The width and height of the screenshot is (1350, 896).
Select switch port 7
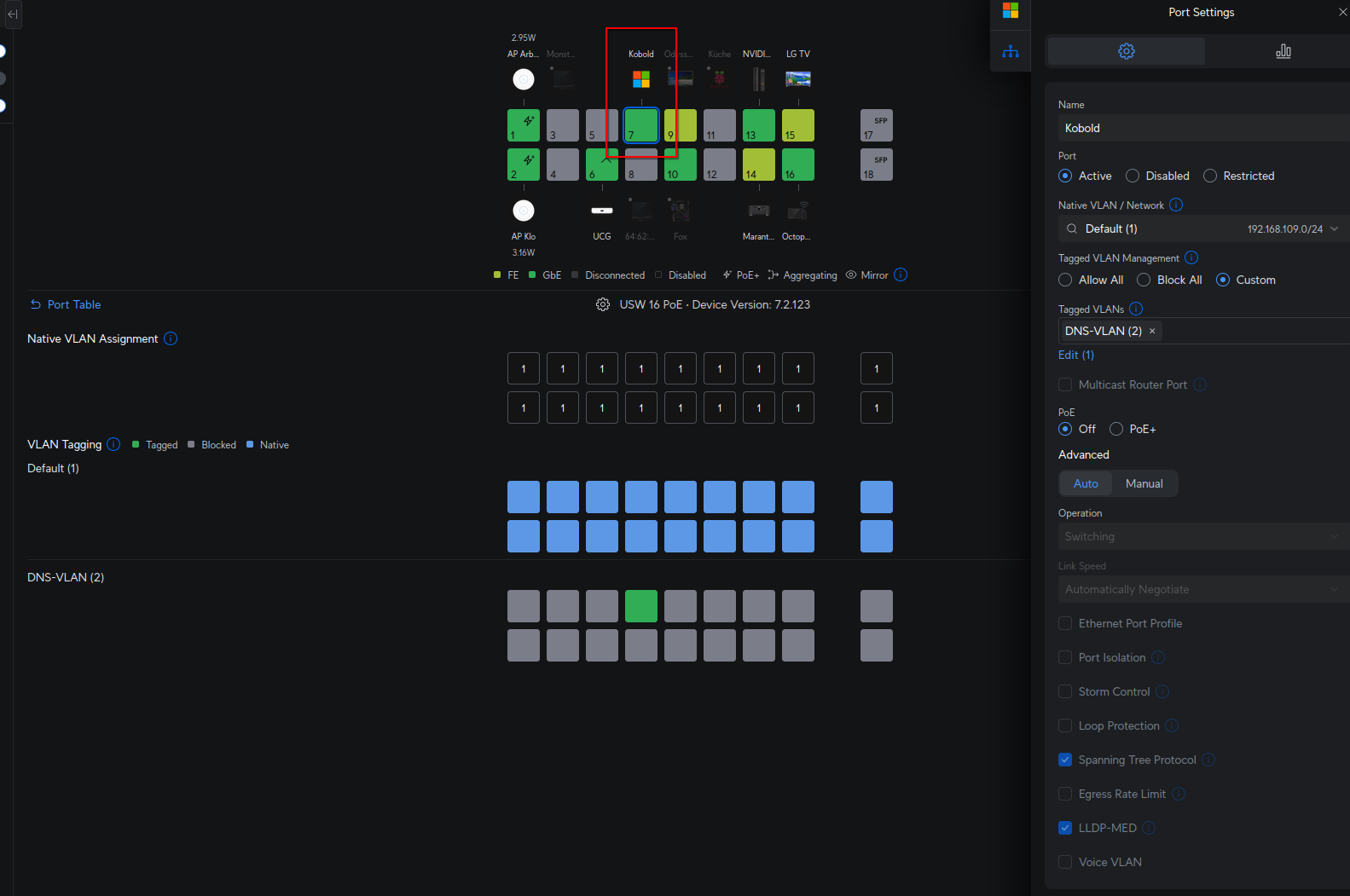641,125
